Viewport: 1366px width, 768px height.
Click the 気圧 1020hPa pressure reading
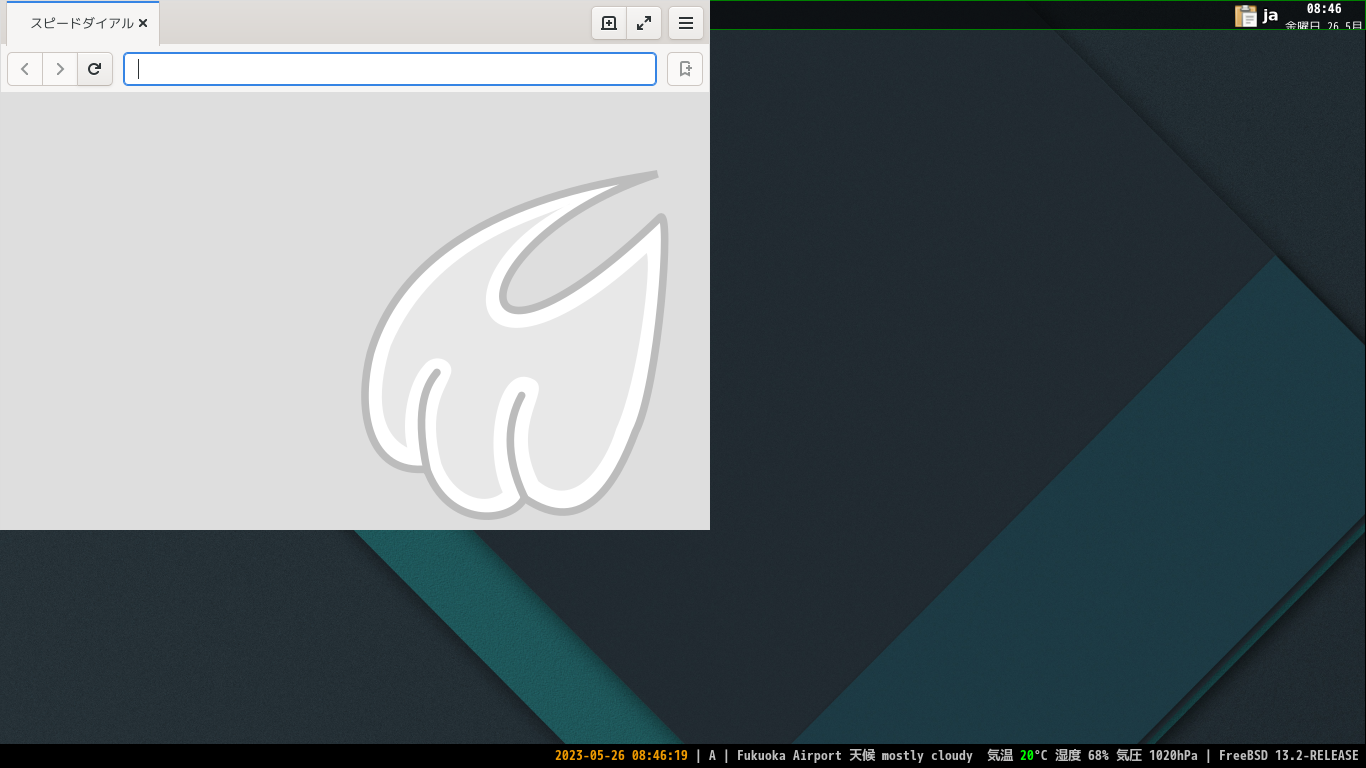click(1157, 756)
